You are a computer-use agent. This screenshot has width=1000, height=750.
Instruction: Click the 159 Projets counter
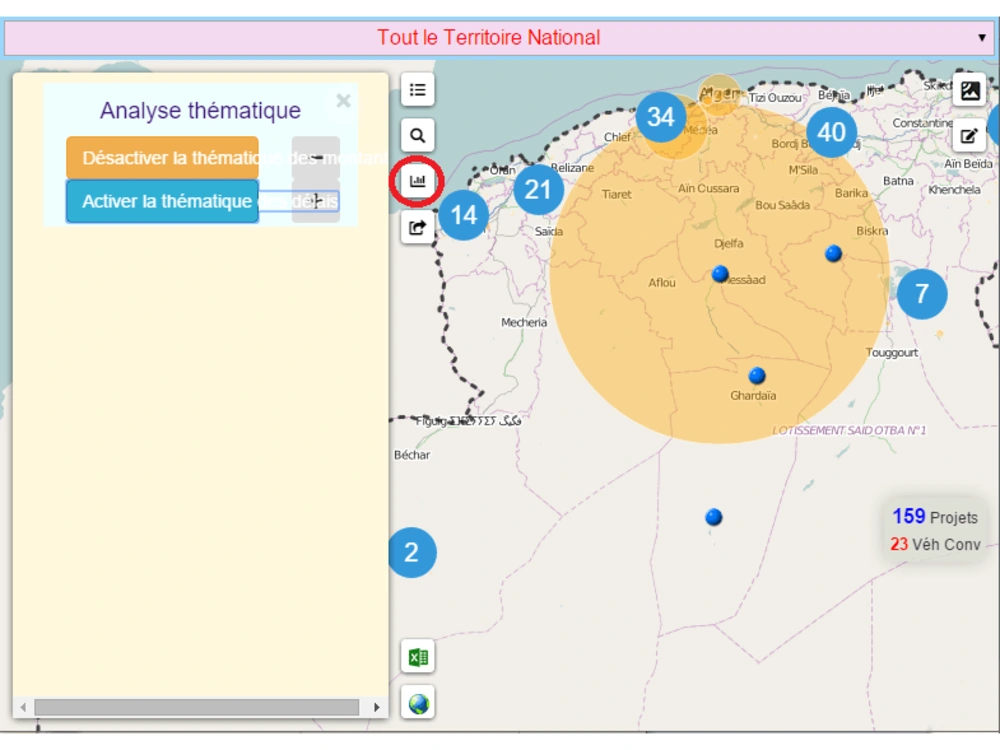935,517
